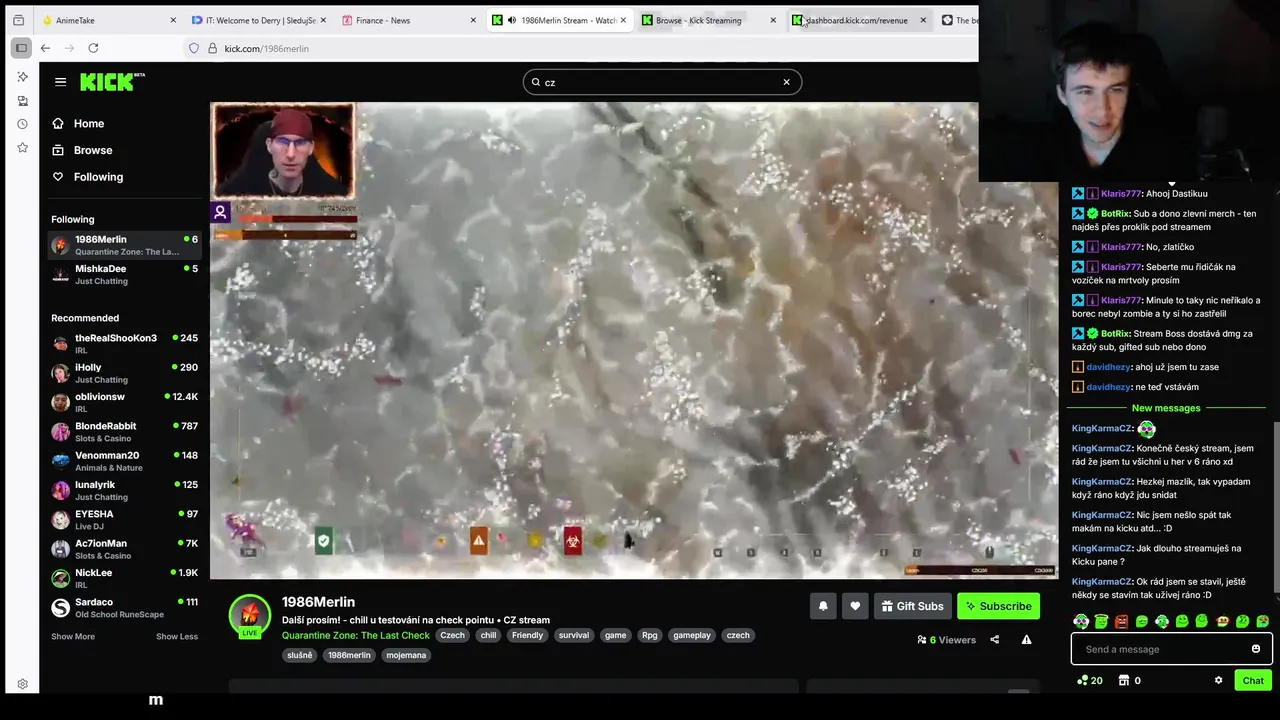Open recommended channel Ac7ionMan

pyautogui.click(x=125, y=549)
